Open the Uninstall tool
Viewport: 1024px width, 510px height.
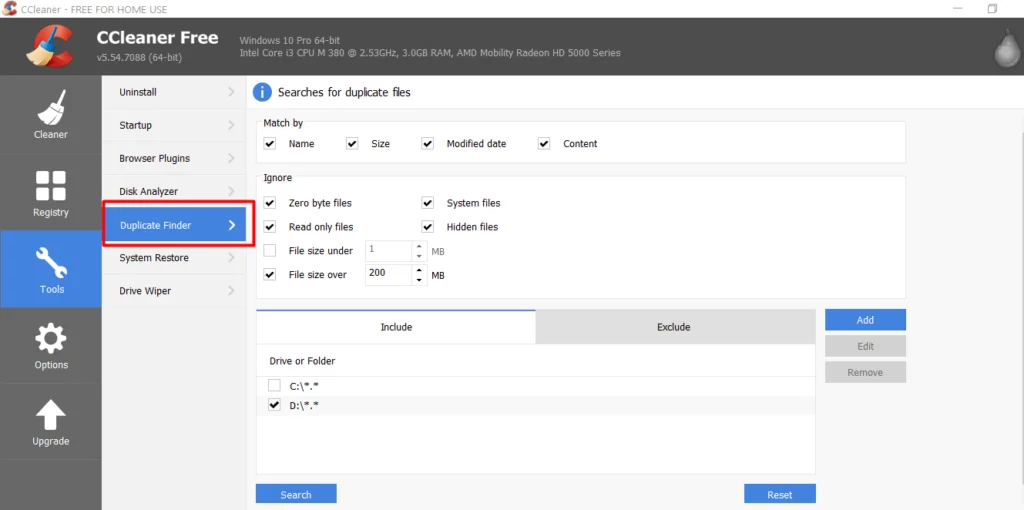[x=174, y=92]
